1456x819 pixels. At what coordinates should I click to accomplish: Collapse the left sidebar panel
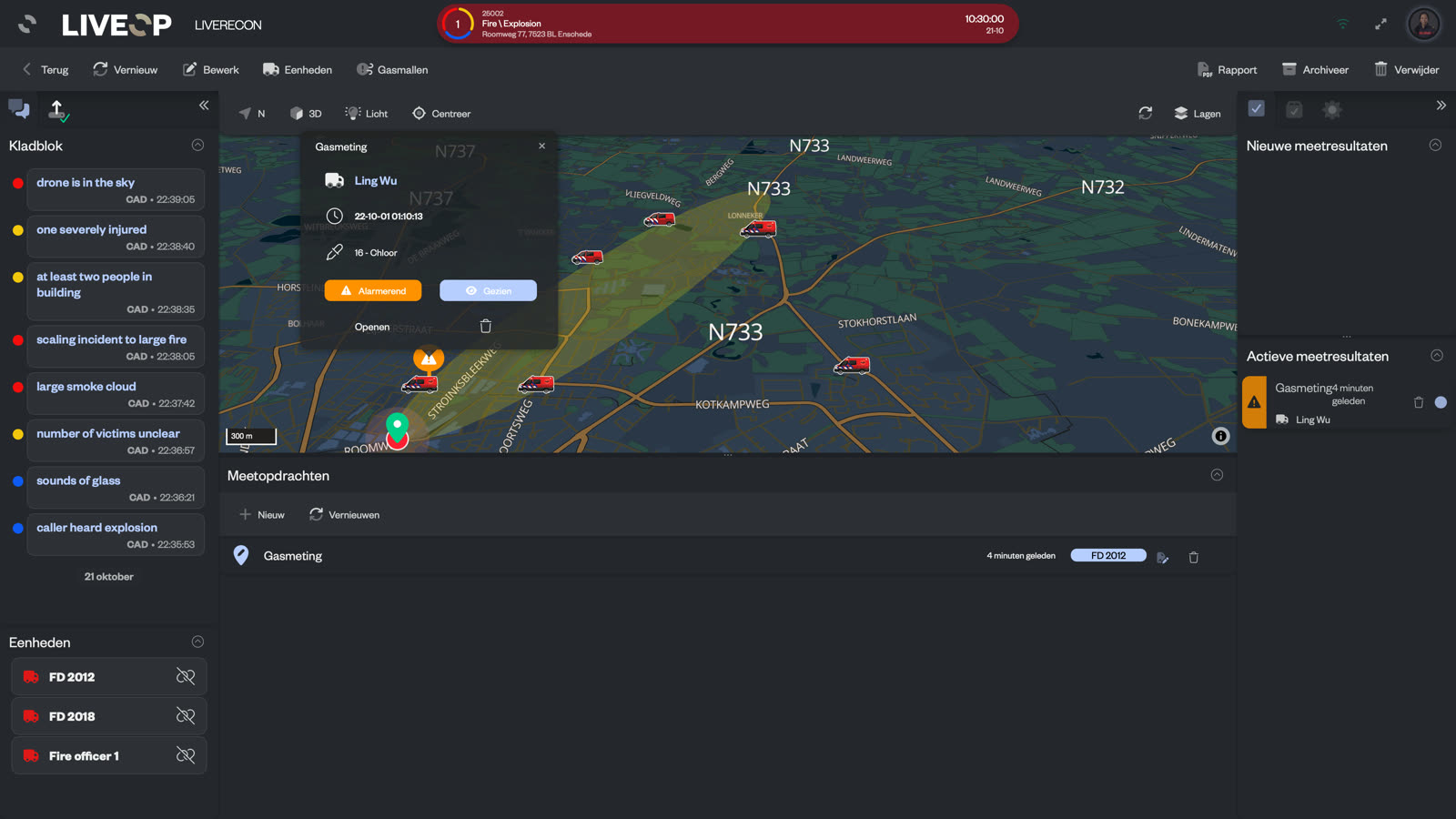(204, 106)
